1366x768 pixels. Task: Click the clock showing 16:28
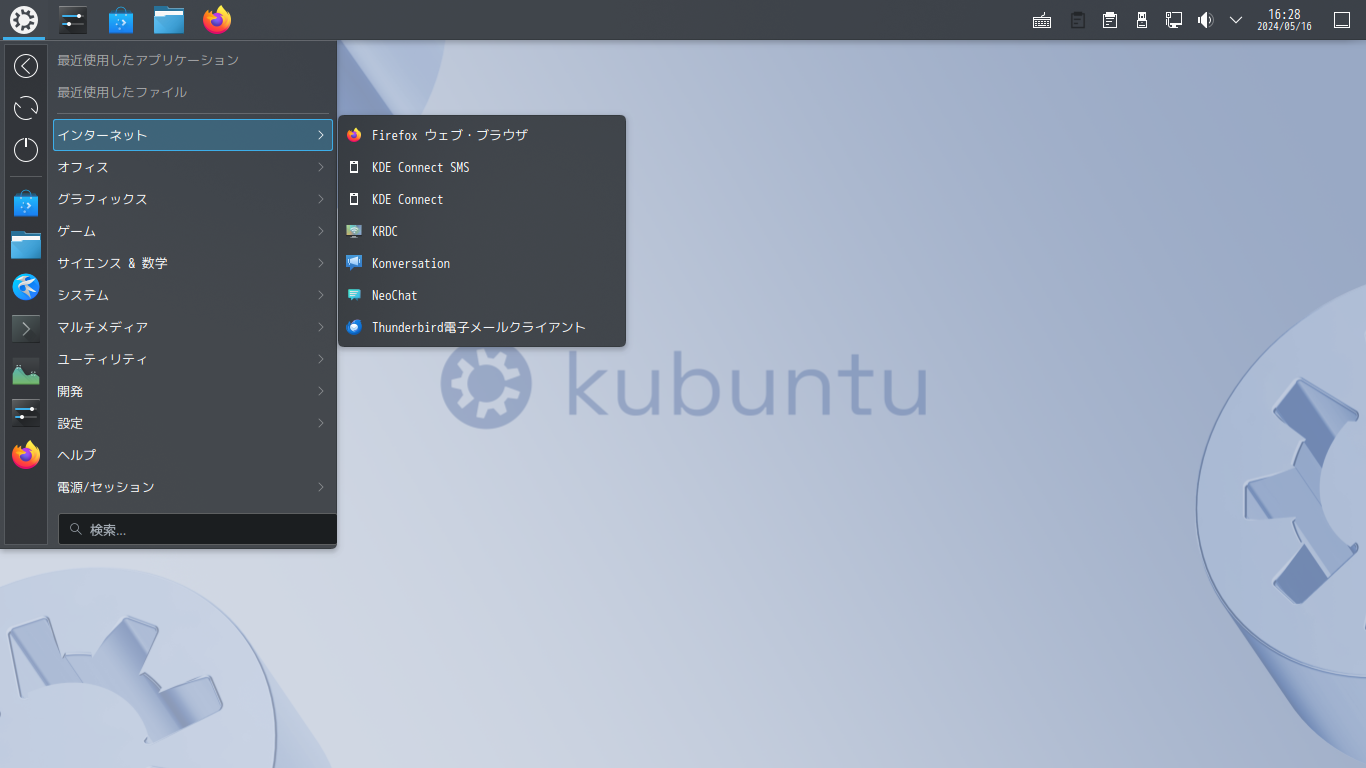tap(1284, 20)
